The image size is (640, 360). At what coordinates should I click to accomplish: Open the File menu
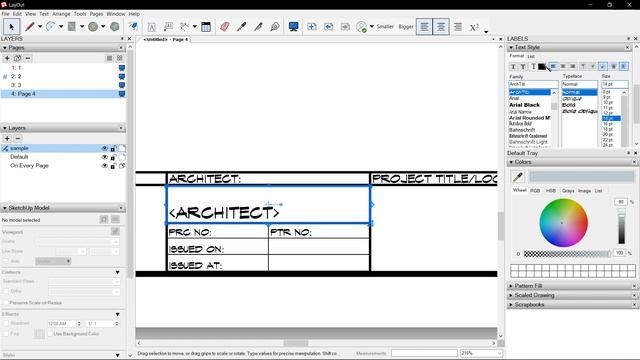pyautogui.click(x=5, y=14)
